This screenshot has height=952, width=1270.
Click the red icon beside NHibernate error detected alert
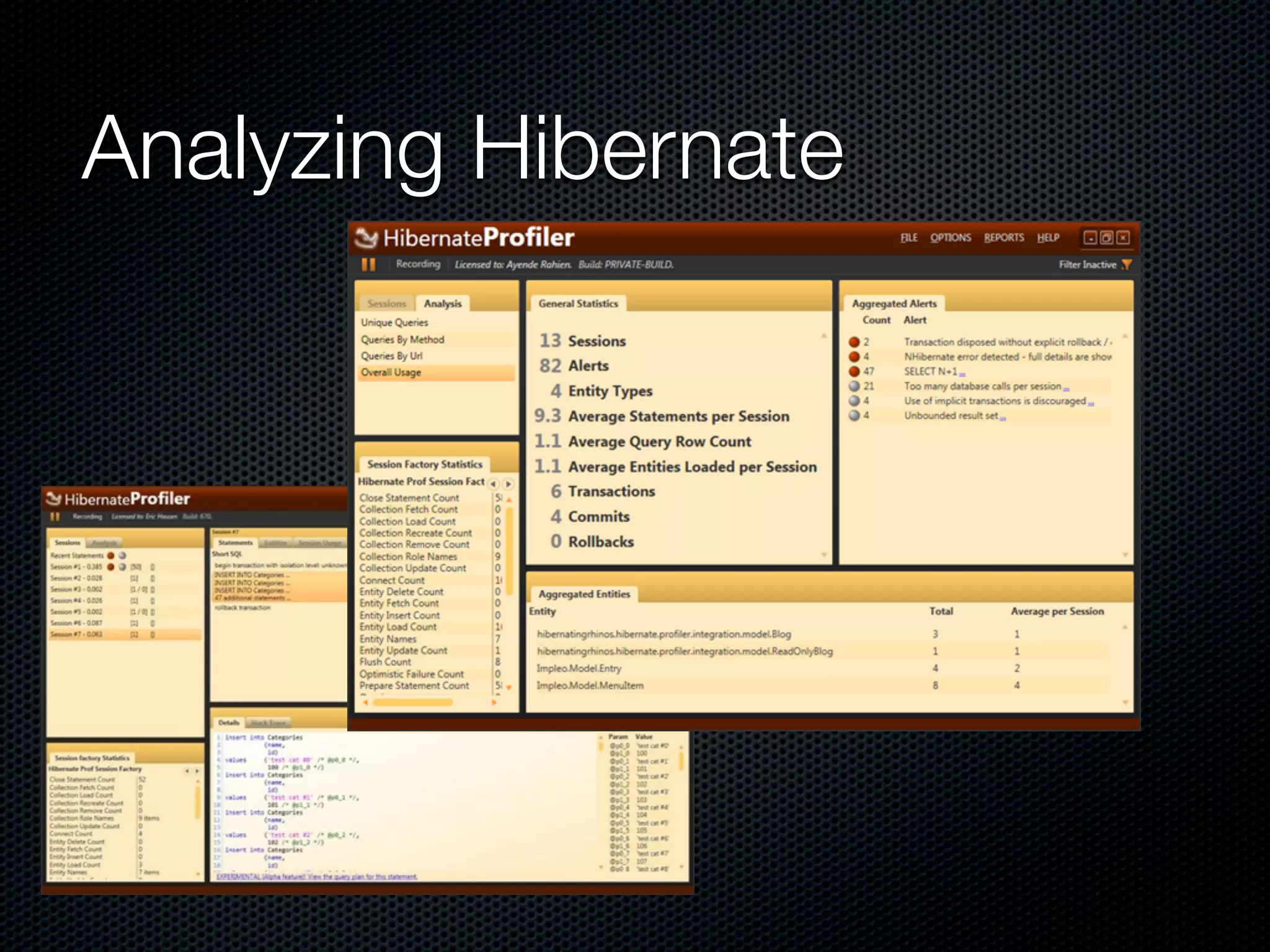pos(854,356)
